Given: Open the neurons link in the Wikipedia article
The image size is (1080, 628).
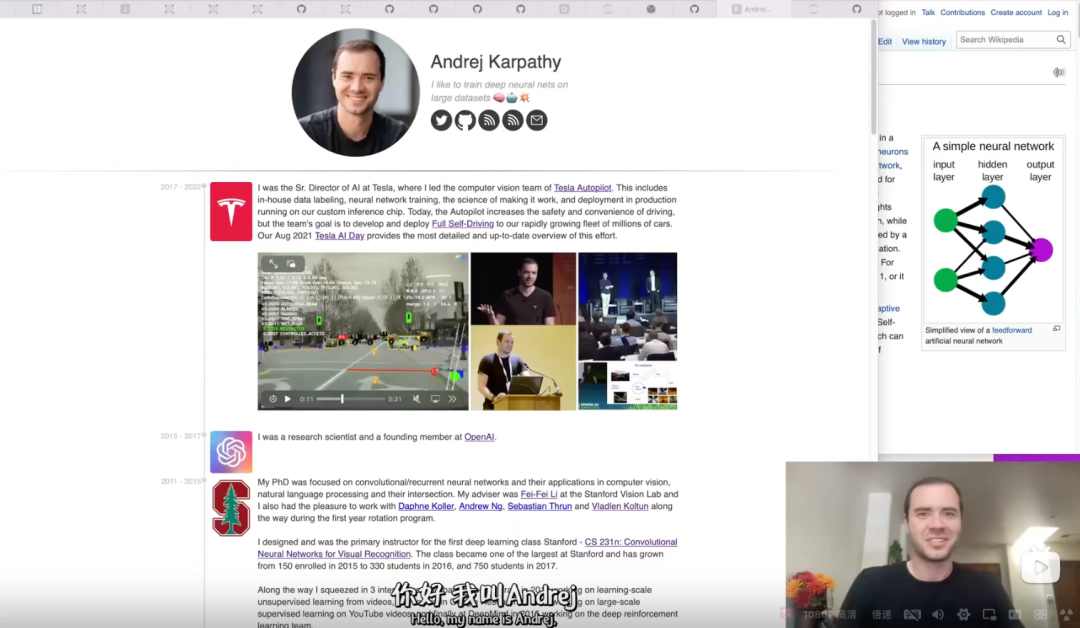Looking at the screenshot, I should (x=893, y=151).
